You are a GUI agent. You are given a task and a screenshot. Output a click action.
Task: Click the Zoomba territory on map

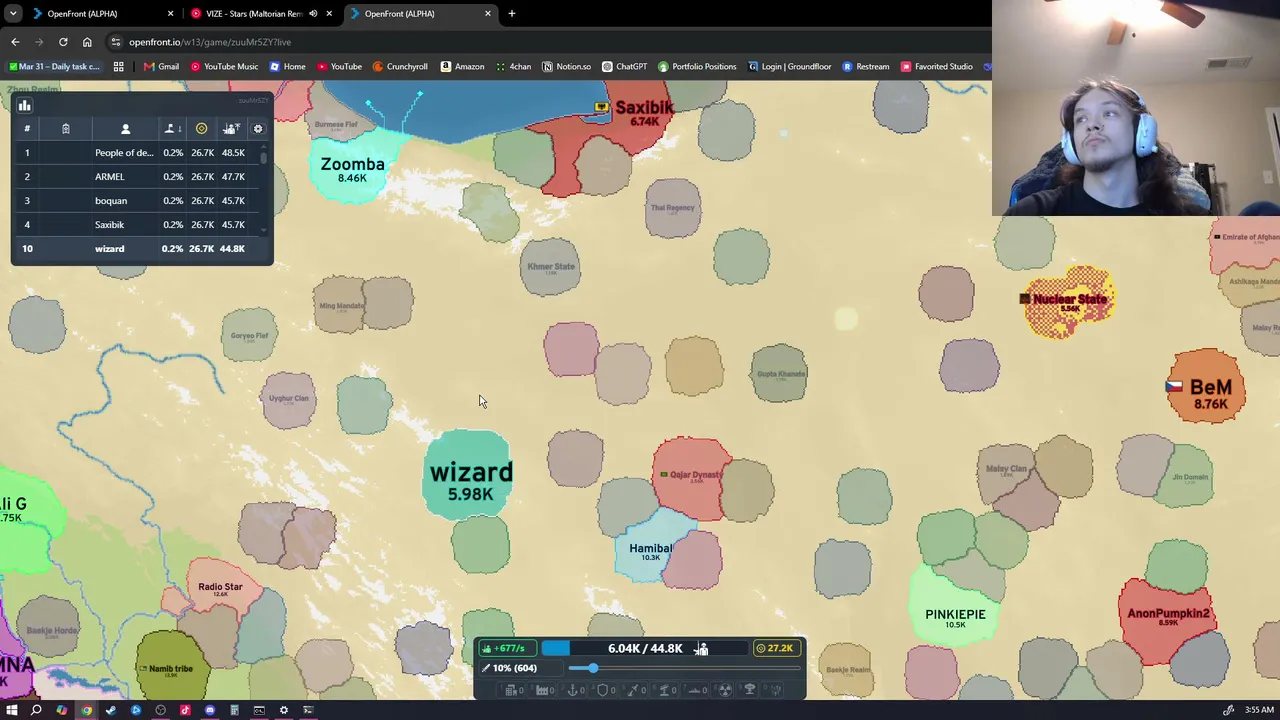click(352, 169)
